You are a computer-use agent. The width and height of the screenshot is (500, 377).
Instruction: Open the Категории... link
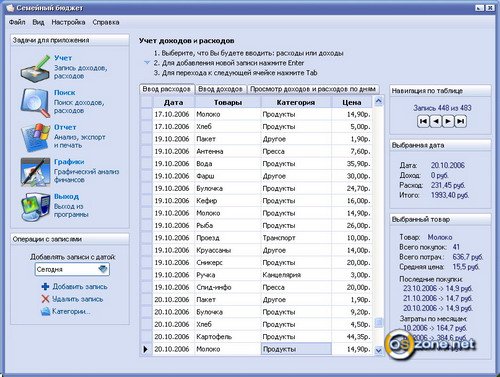pos(71,311)
